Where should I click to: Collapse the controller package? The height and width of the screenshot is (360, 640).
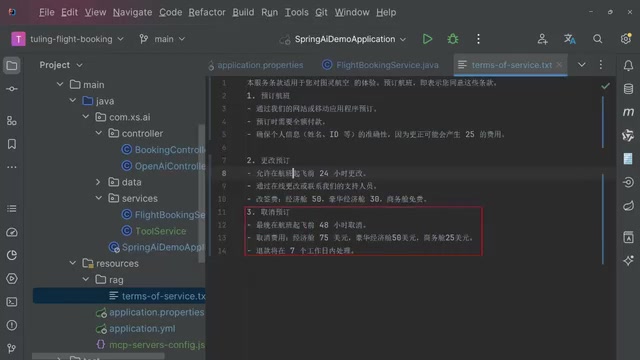(x=99, y=133)
